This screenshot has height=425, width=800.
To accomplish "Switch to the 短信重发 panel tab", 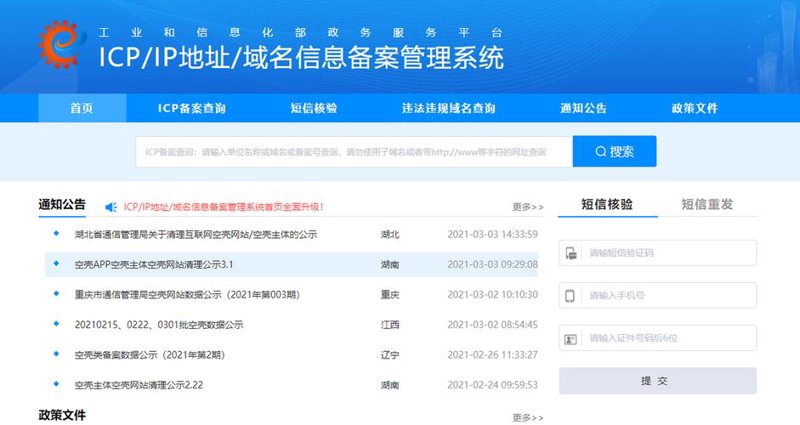I will click(707, 205).
